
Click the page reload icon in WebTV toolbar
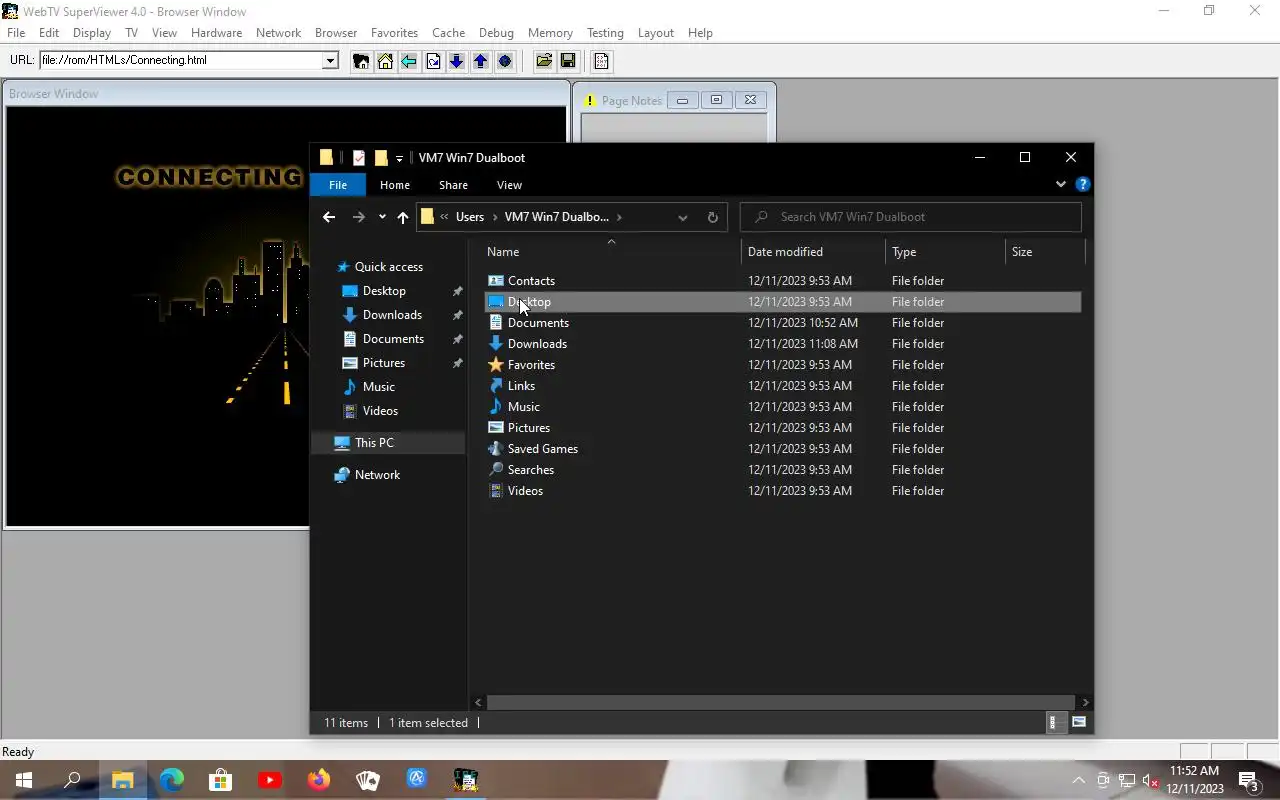coord(433,61)
